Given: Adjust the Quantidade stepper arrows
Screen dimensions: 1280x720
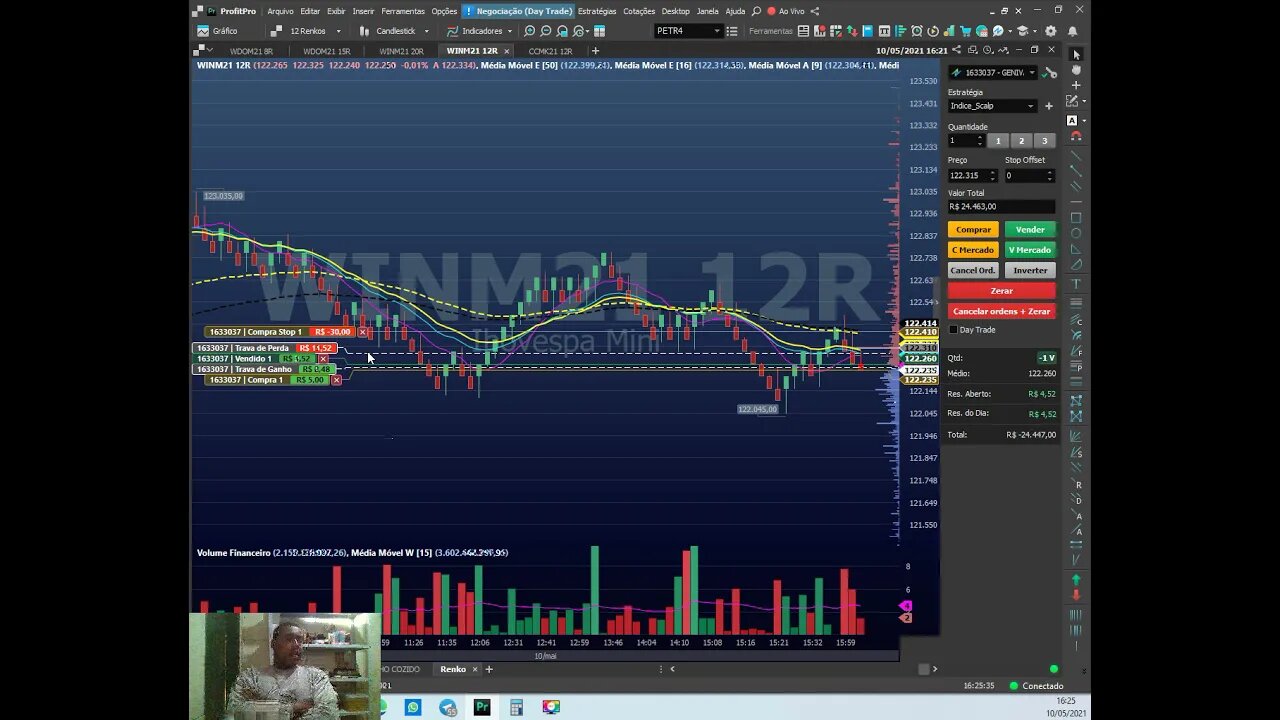Looking at the screenshot, I should 979,141.
